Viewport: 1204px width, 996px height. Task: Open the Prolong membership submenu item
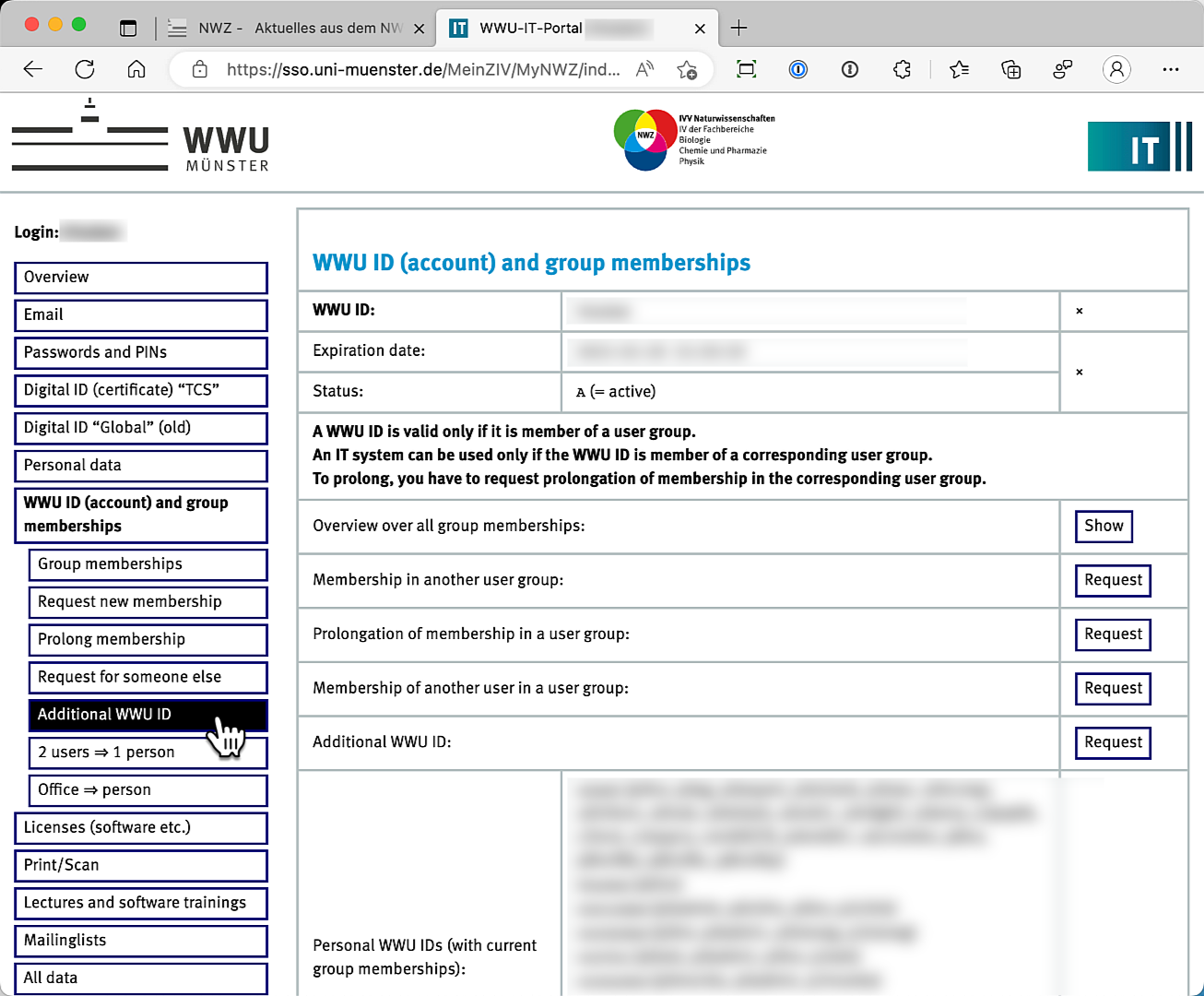pos(148,639)
